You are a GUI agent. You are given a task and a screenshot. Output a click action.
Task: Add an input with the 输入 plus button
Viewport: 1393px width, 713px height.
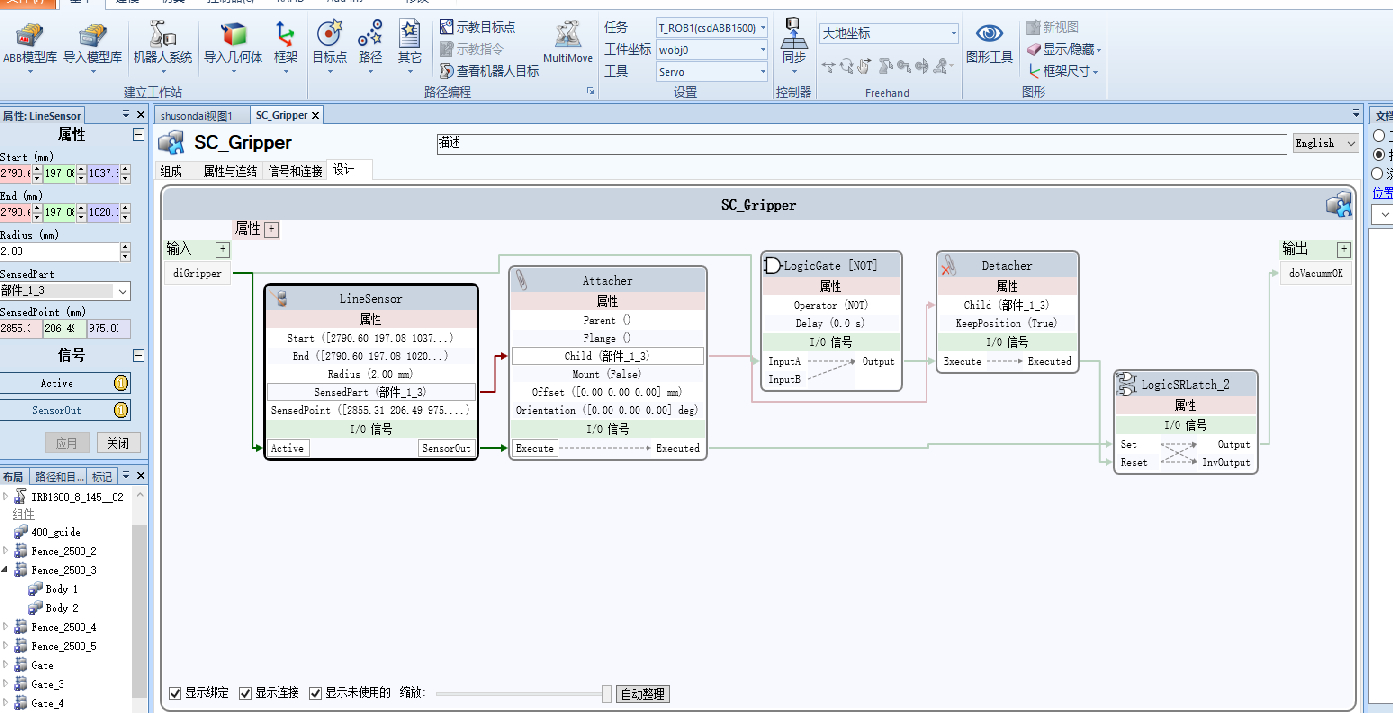(x=223, y=249)
